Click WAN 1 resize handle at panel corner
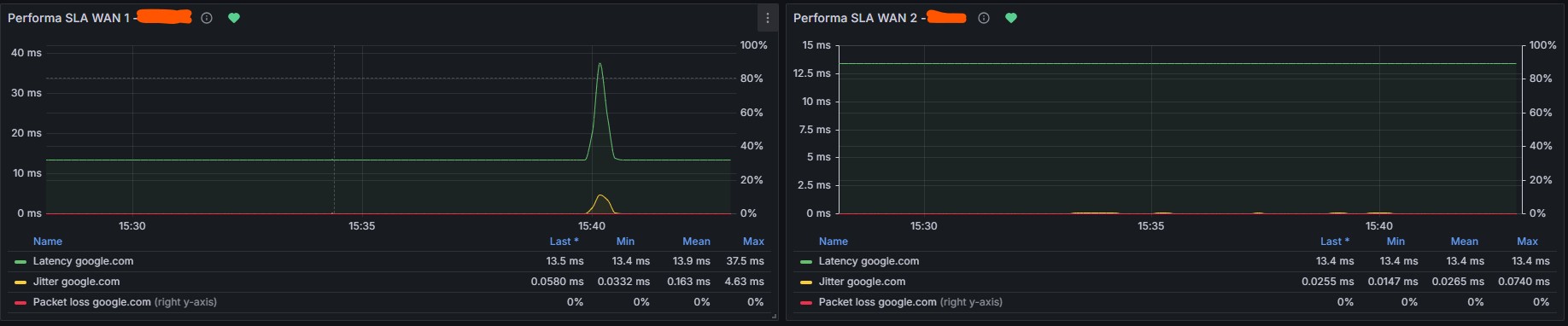This screenshot has width=1568, height=326. tap(774, 316)
